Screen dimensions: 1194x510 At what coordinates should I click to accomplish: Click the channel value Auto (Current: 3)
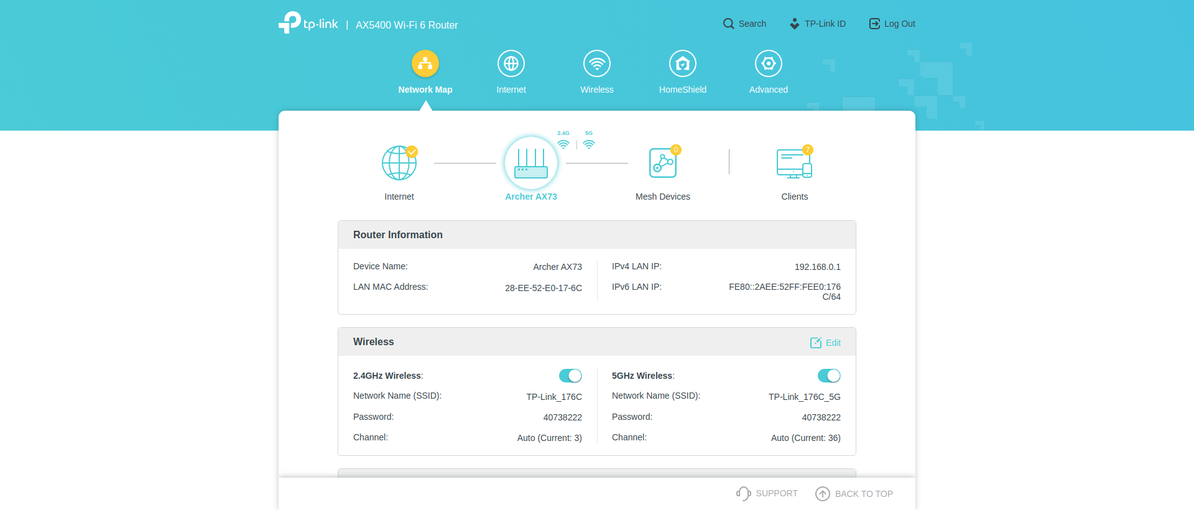point(549,438)
